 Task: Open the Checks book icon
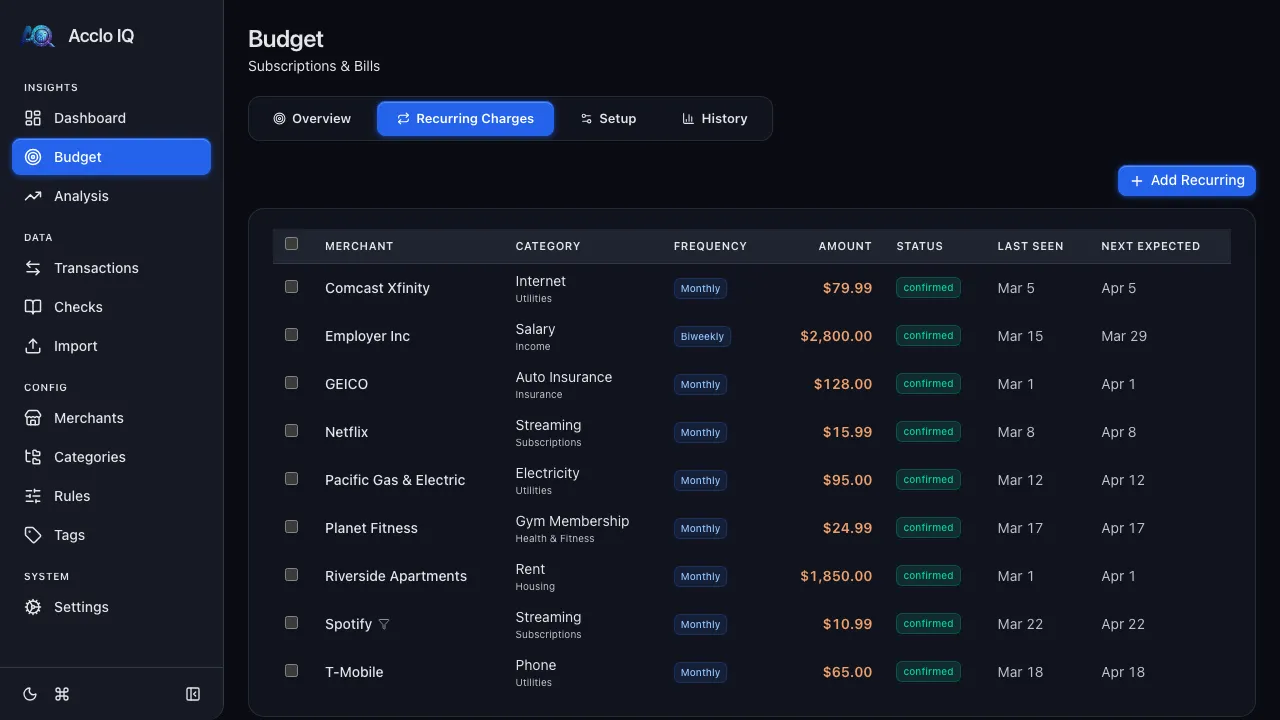pos(33,307)
